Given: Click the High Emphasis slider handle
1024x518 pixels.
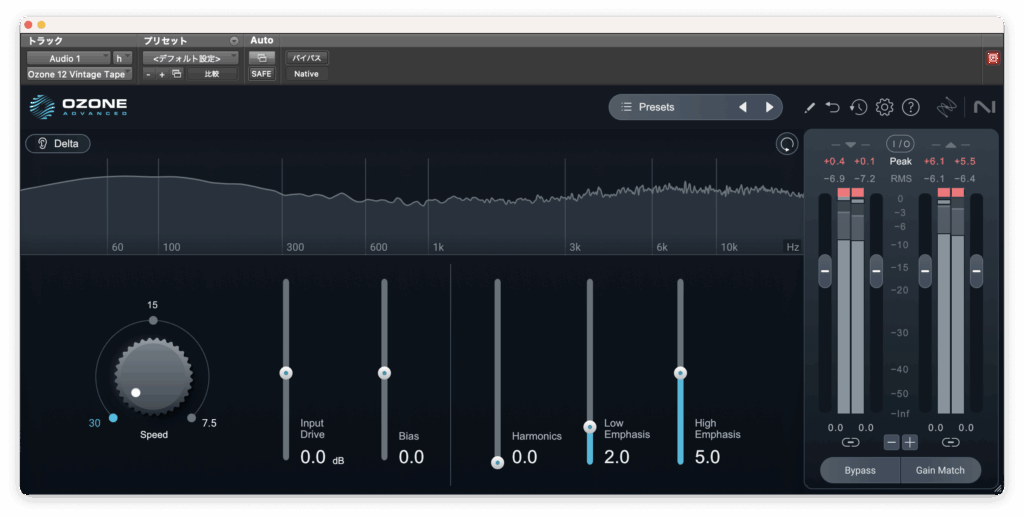Looking at the screenshot, I should (680, 373).
